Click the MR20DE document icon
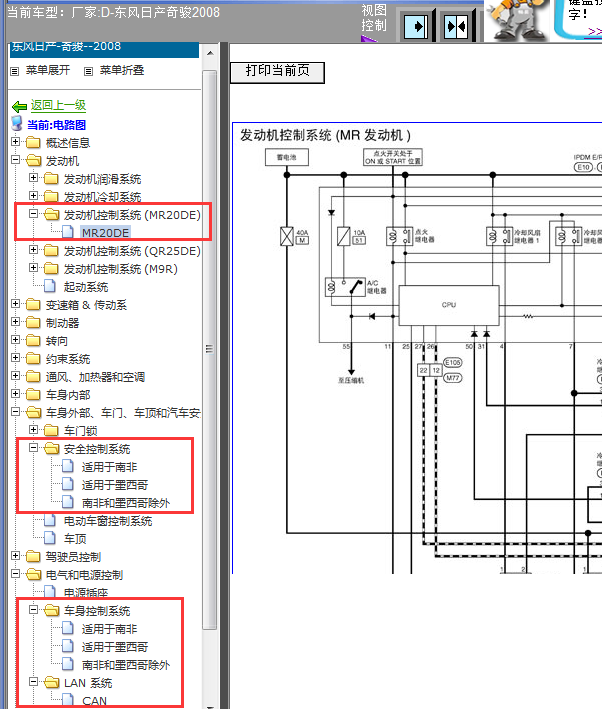602x709 pixels. (x=68, y=232)
